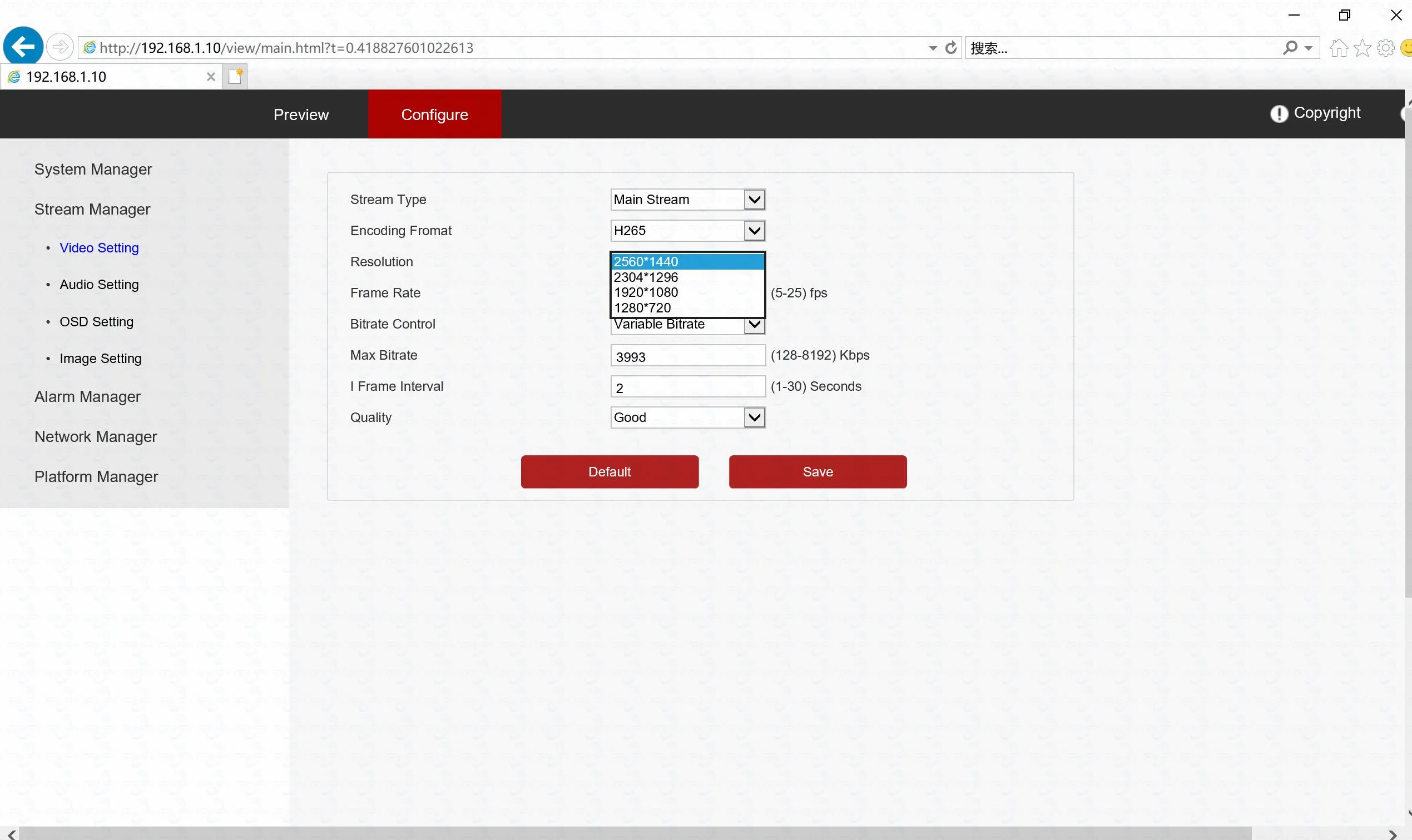Open the Stream Type dropdown

point(688,199)
